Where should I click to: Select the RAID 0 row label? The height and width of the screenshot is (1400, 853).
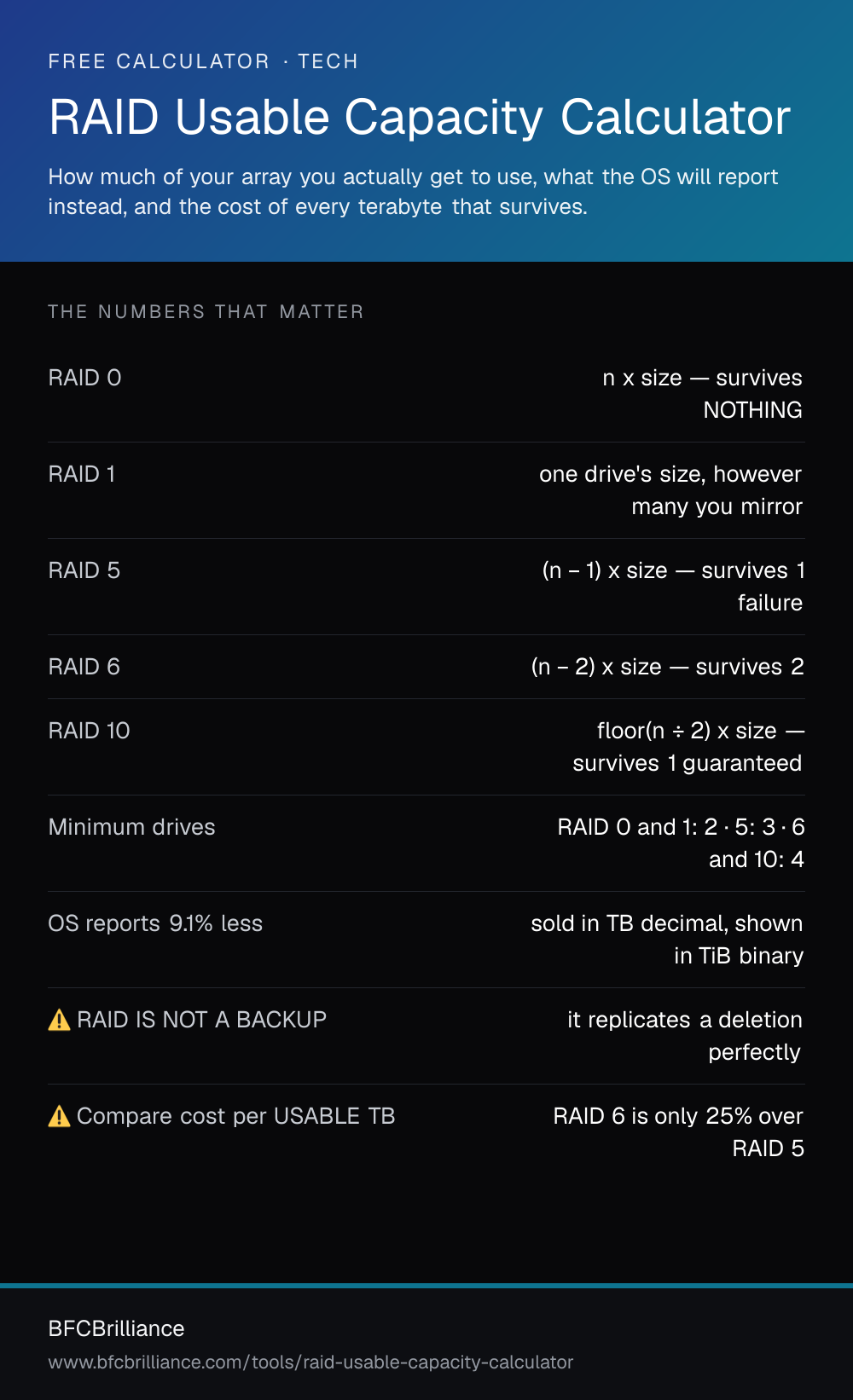[x=85, y=378]
